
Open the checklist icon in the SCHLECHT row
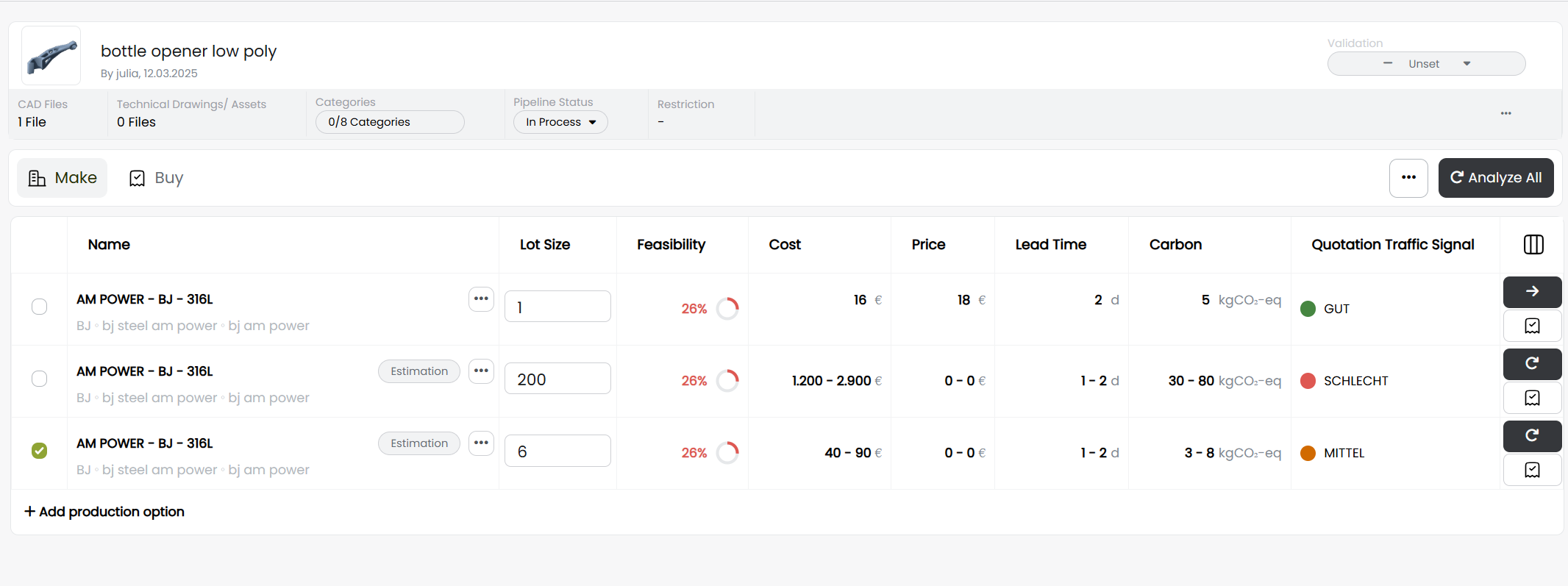pyautogui.click(x=1532, y=398)
